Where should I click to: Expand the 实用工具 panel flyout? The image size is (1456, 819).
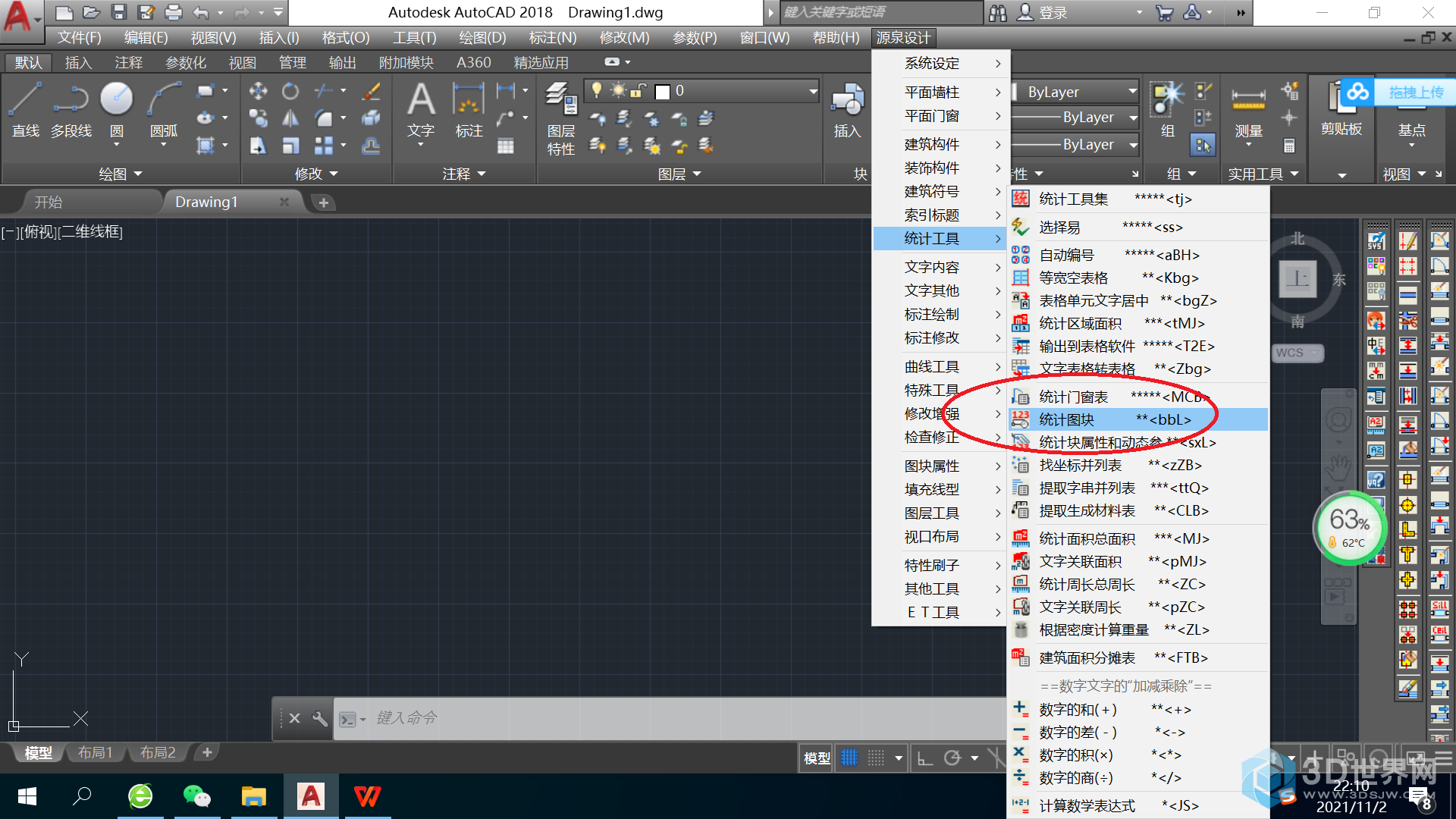pyautogui.click(x=1263, y=174)
